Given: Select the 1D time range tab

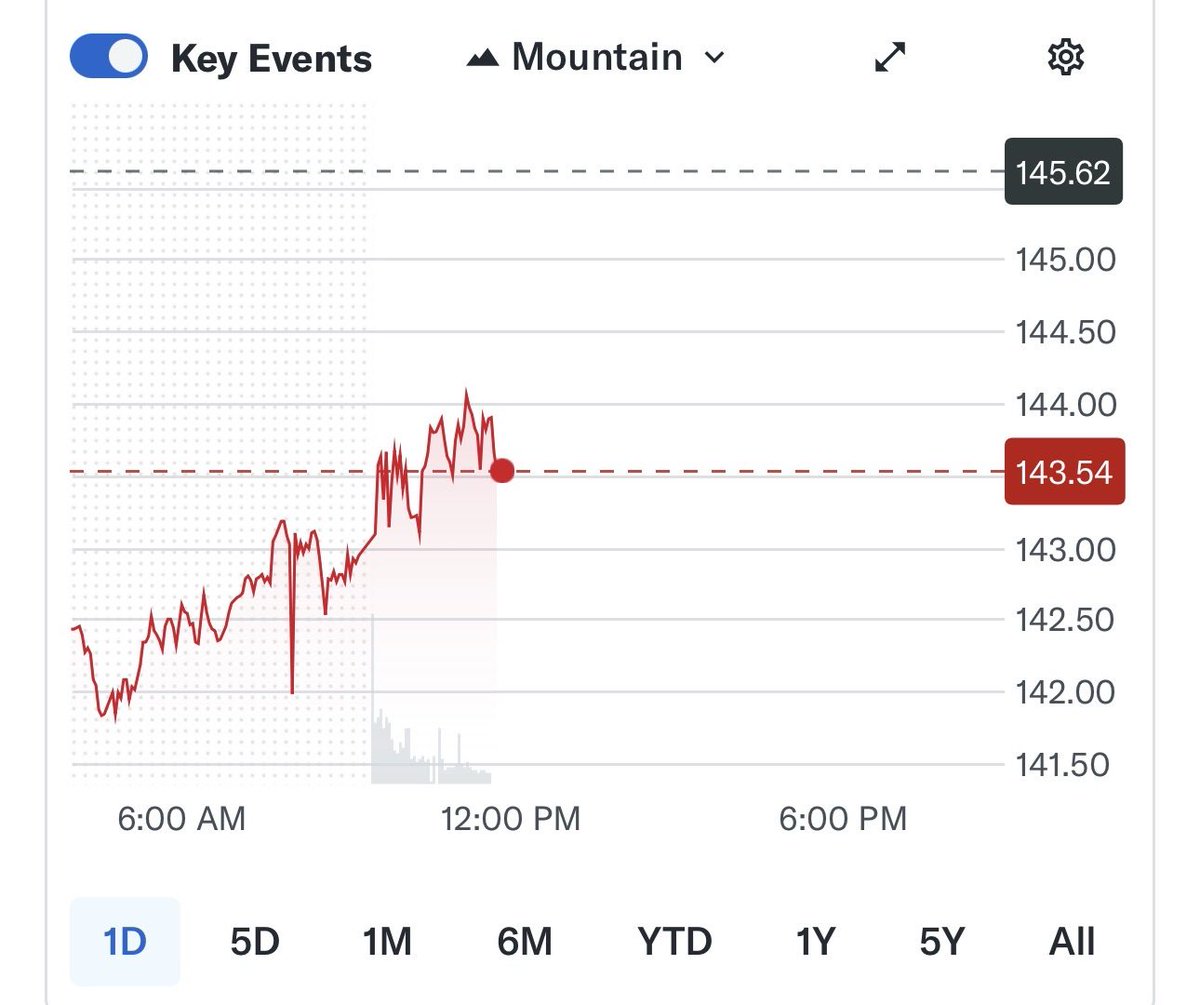Looking at the screenshot, I should point(124,941).
